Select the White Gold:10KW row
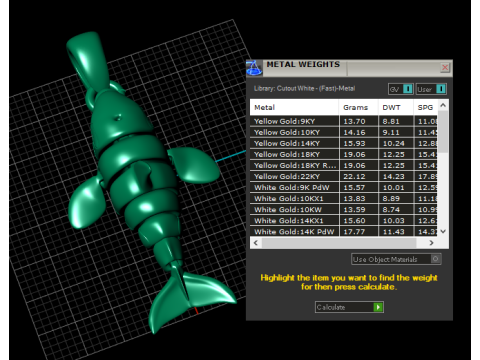 pos(344,209)
